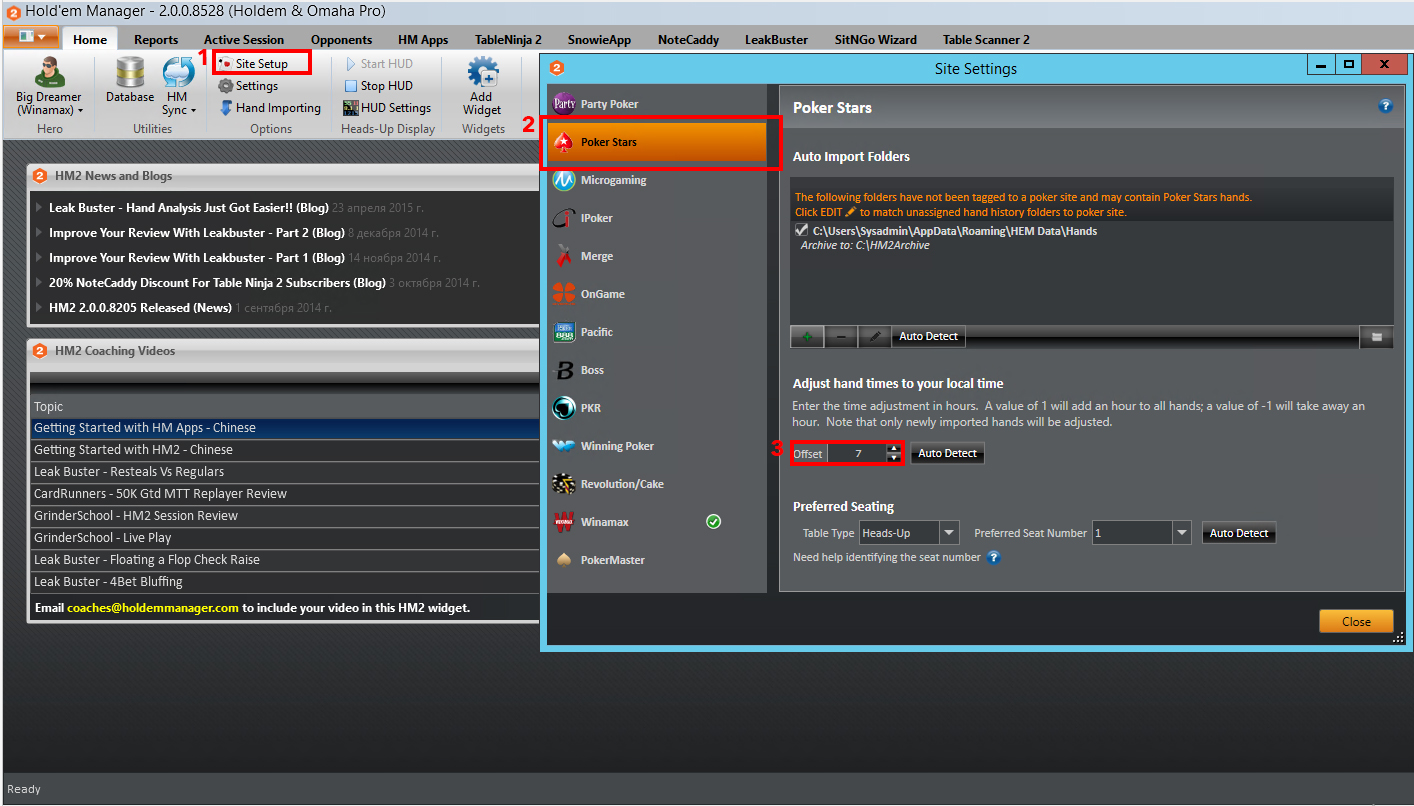Expand the NoteCaddy Discount blog entry
1414x806 pixels.
39,283
